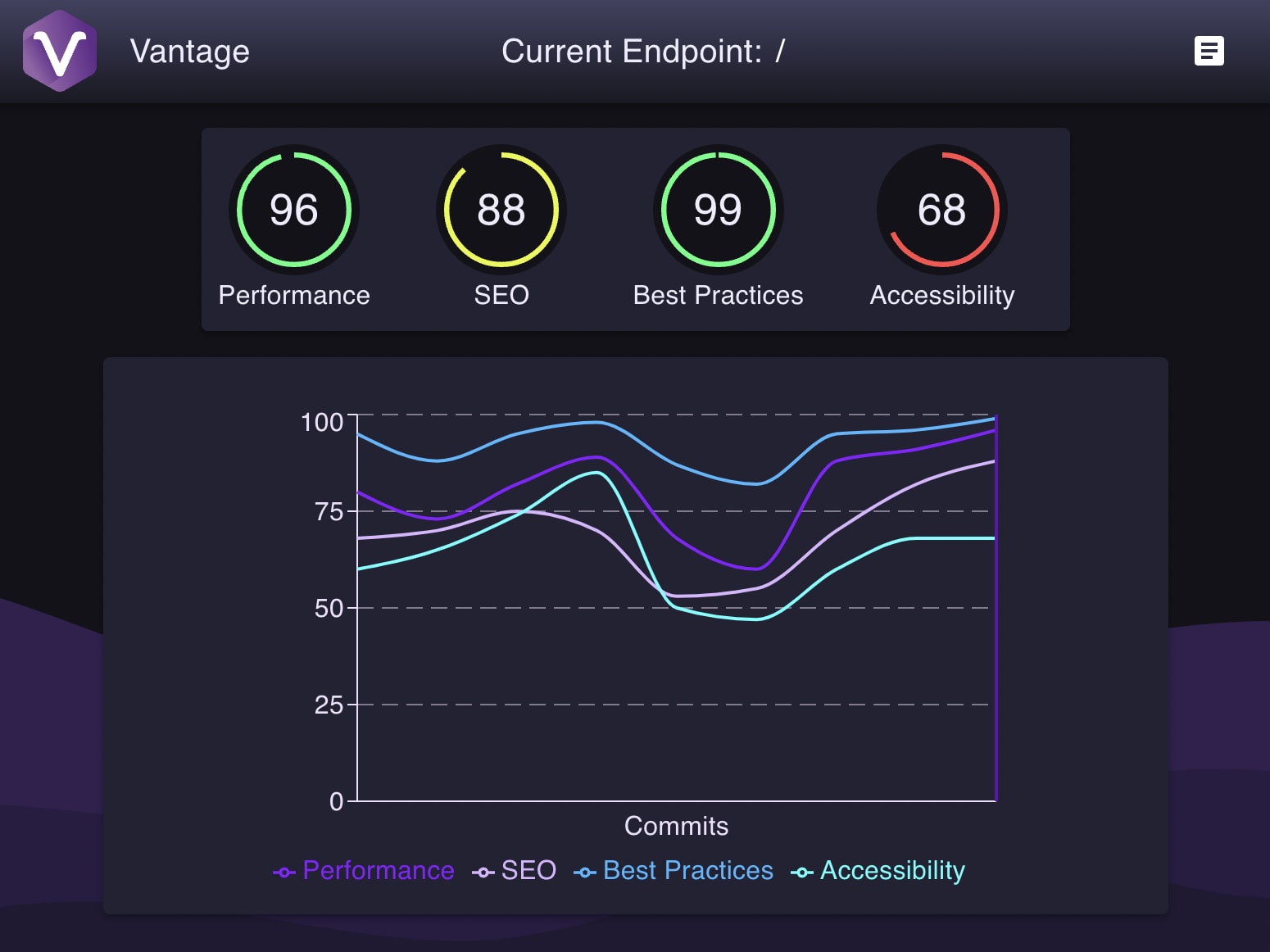Click the Vantage hexagon logo
This screenshot has height=952, width=1270.
pyautogui.click(x=59, y=49)
